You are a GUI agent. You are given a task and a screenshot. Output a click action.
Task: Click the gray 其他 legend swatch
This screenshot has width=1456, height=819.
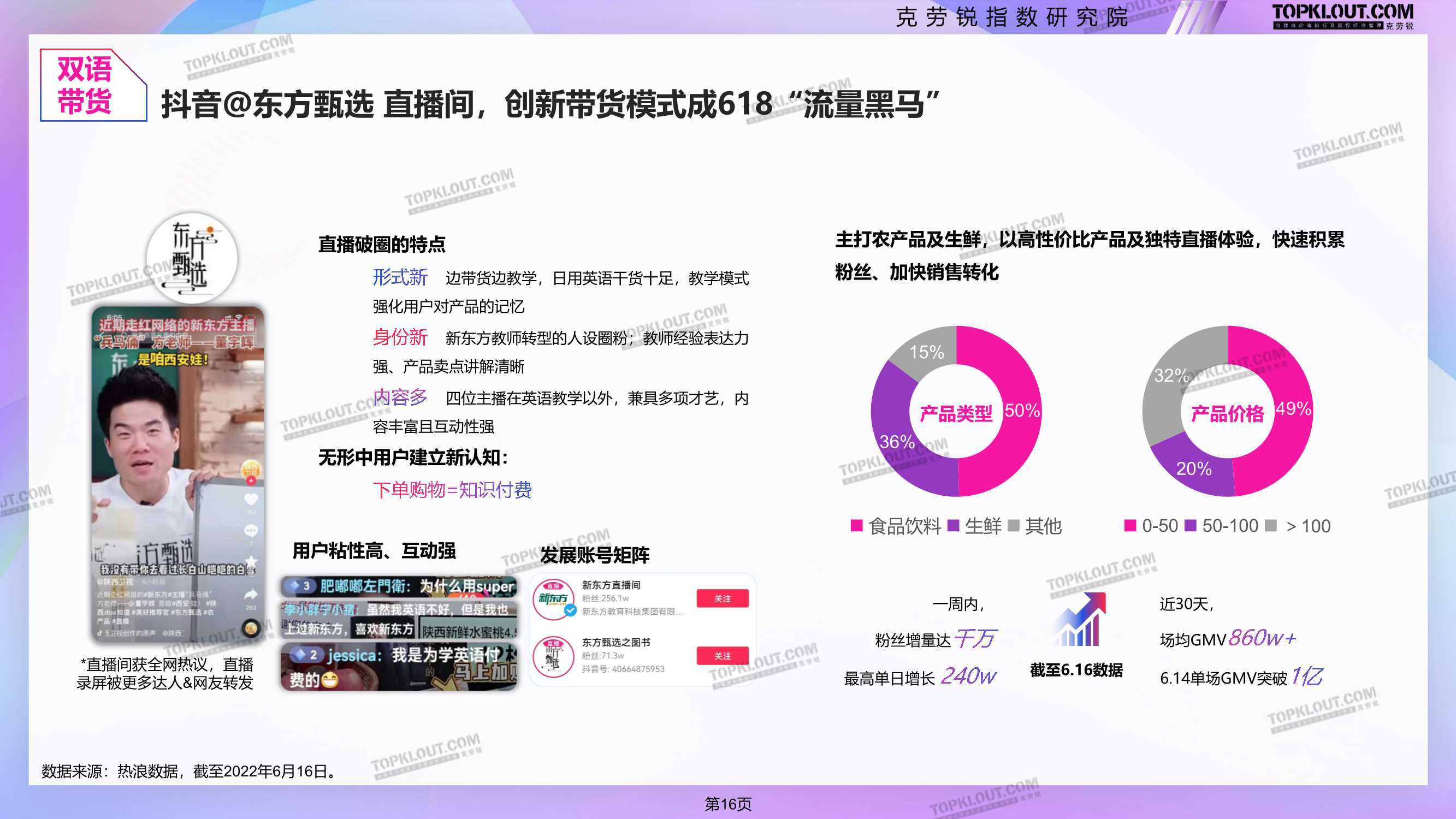[x=1014, y=526]
